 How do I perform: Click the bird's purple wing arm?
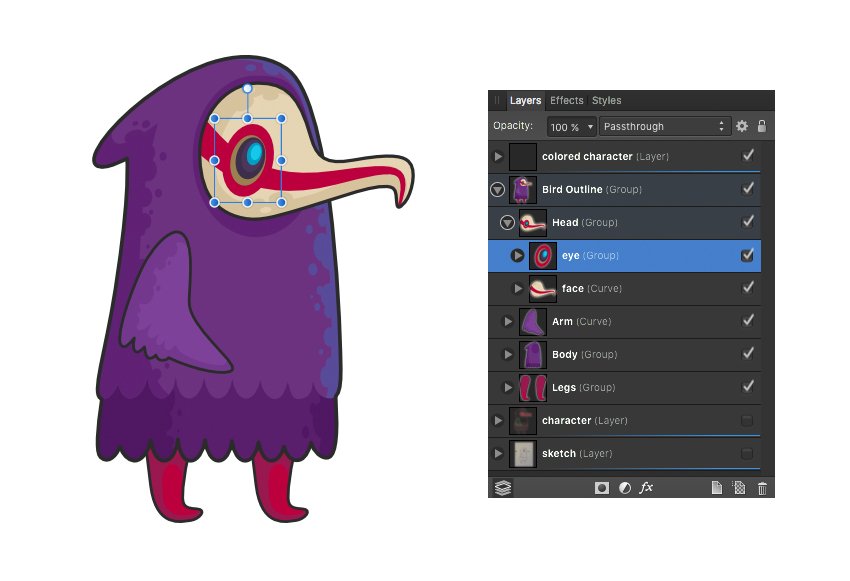tap(174, 309)
